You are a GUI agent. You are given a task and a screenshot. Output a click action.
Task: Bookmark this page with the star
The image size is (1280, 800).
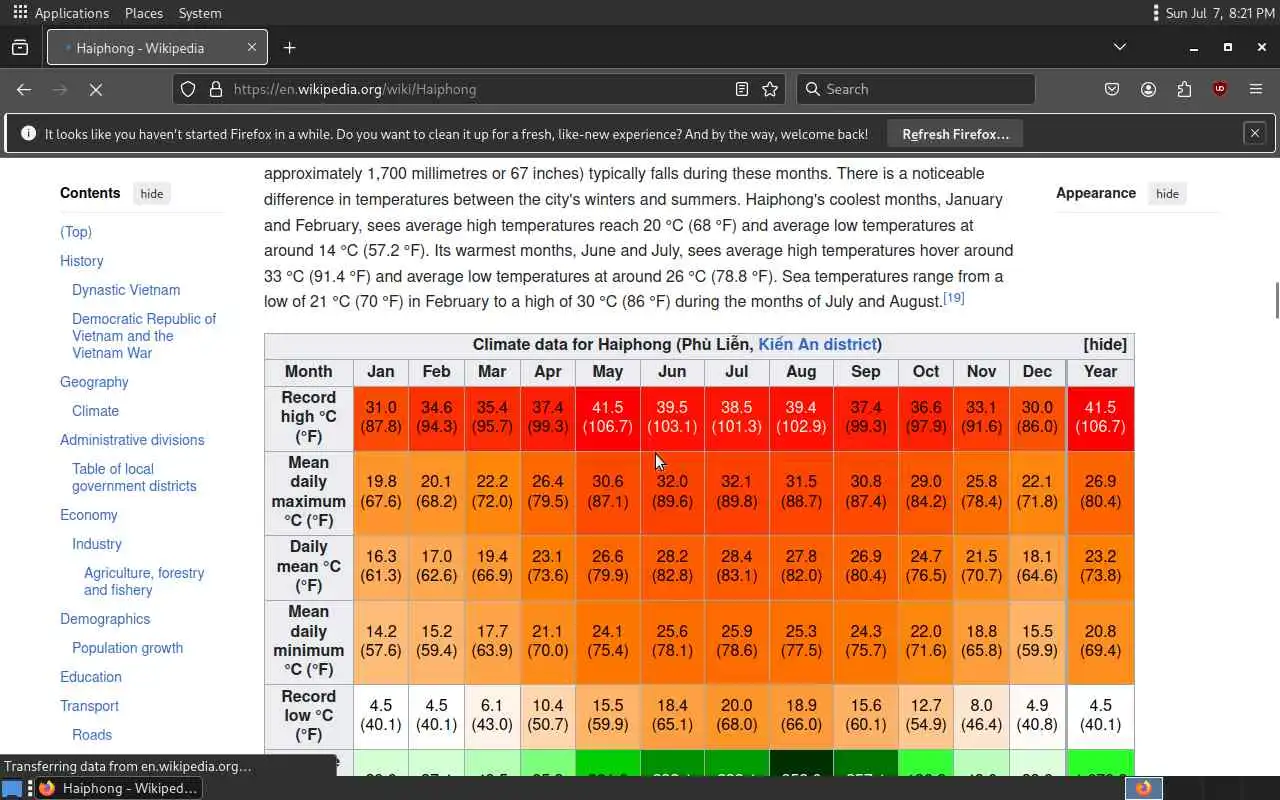click(x=770, y=89)
